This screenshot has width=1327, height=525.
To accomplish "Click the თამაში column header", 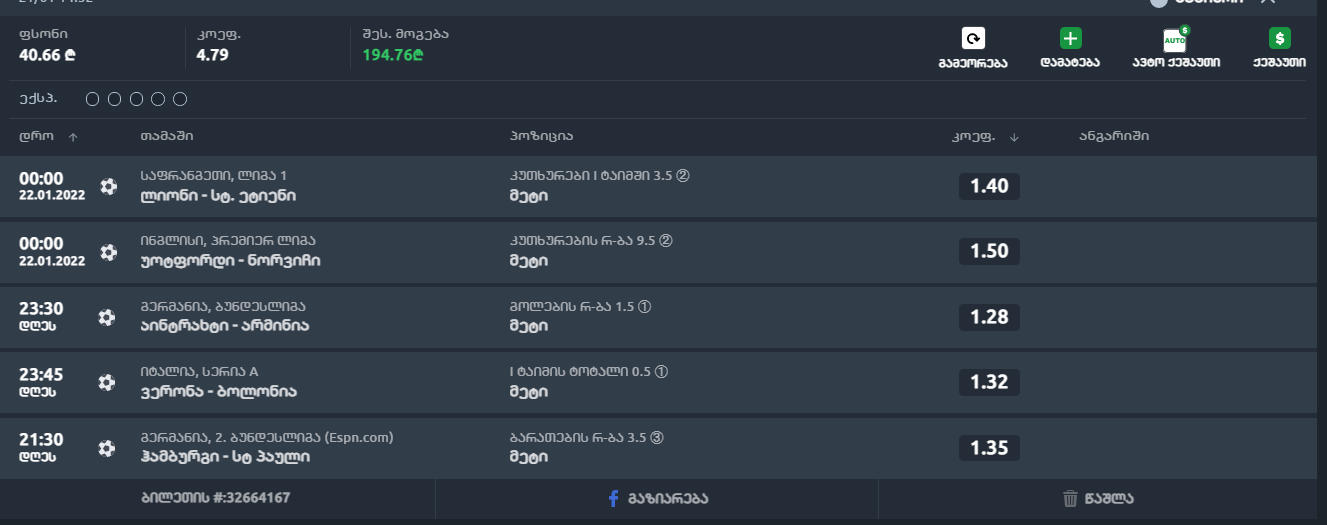I will [x=167, y=136].
